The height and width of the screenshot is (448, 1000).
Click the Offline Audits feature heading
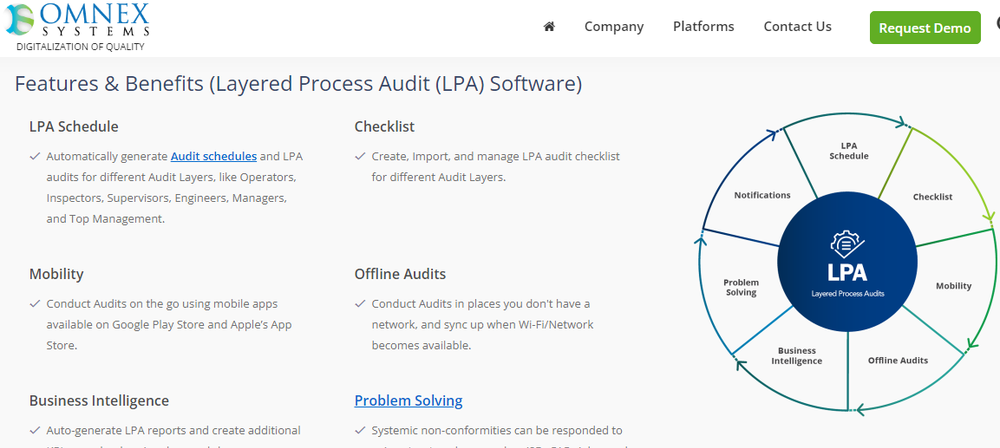point(400,274)
